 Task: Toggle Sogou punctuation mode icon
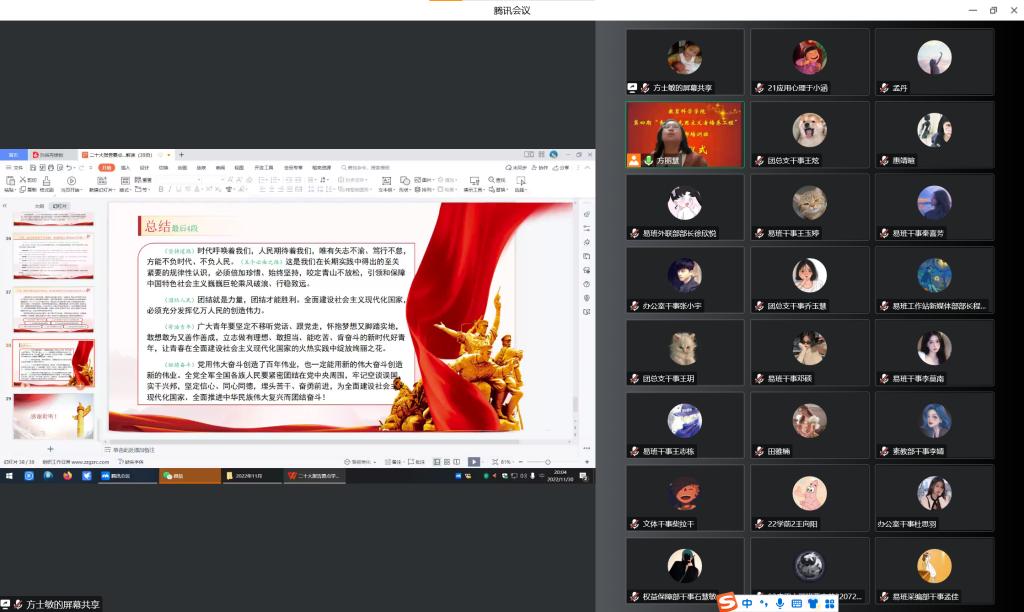click(764, 603)
